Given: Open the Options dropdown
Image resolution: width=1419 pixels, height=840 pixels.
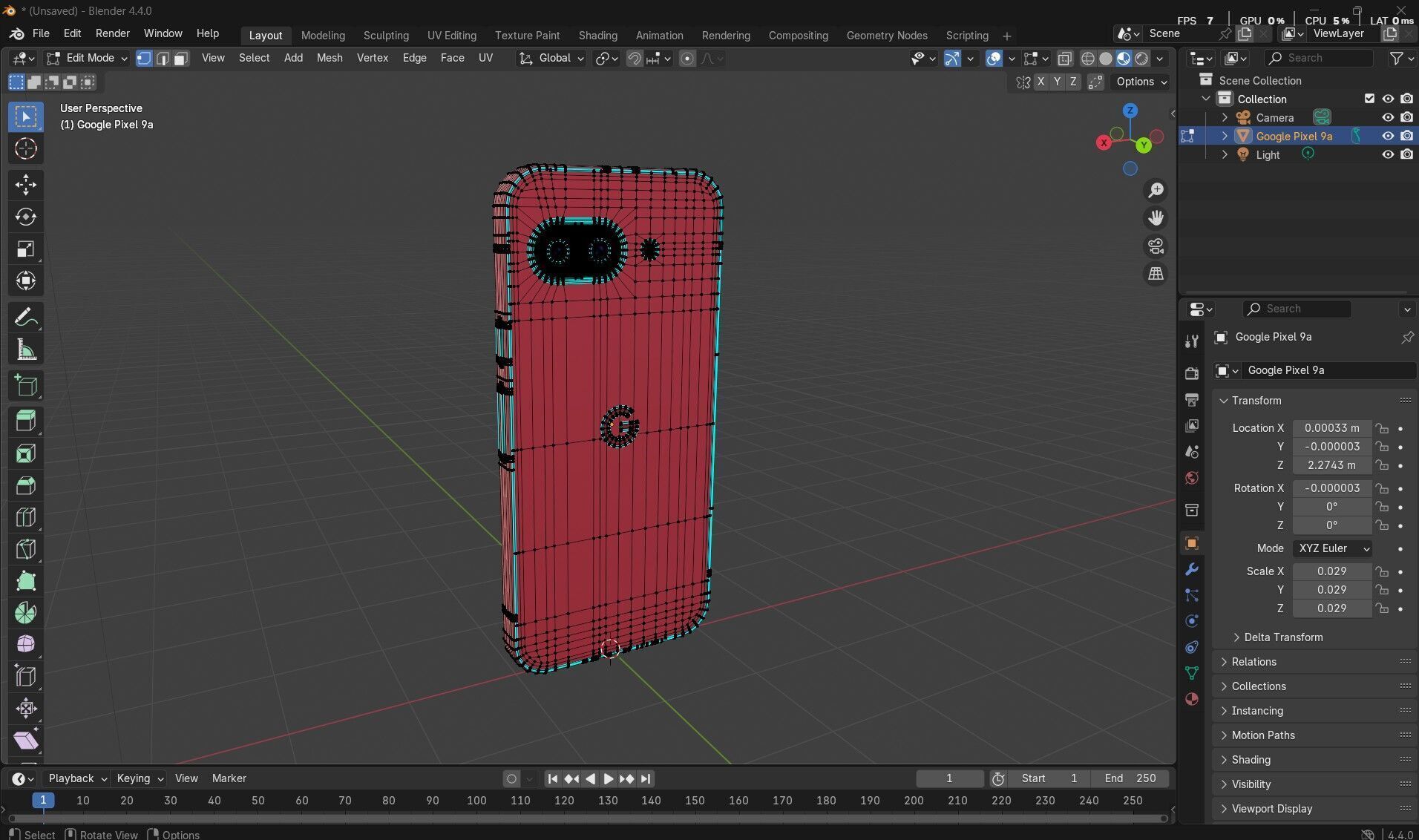Looking at the screenshot, I should [1141, 82].
